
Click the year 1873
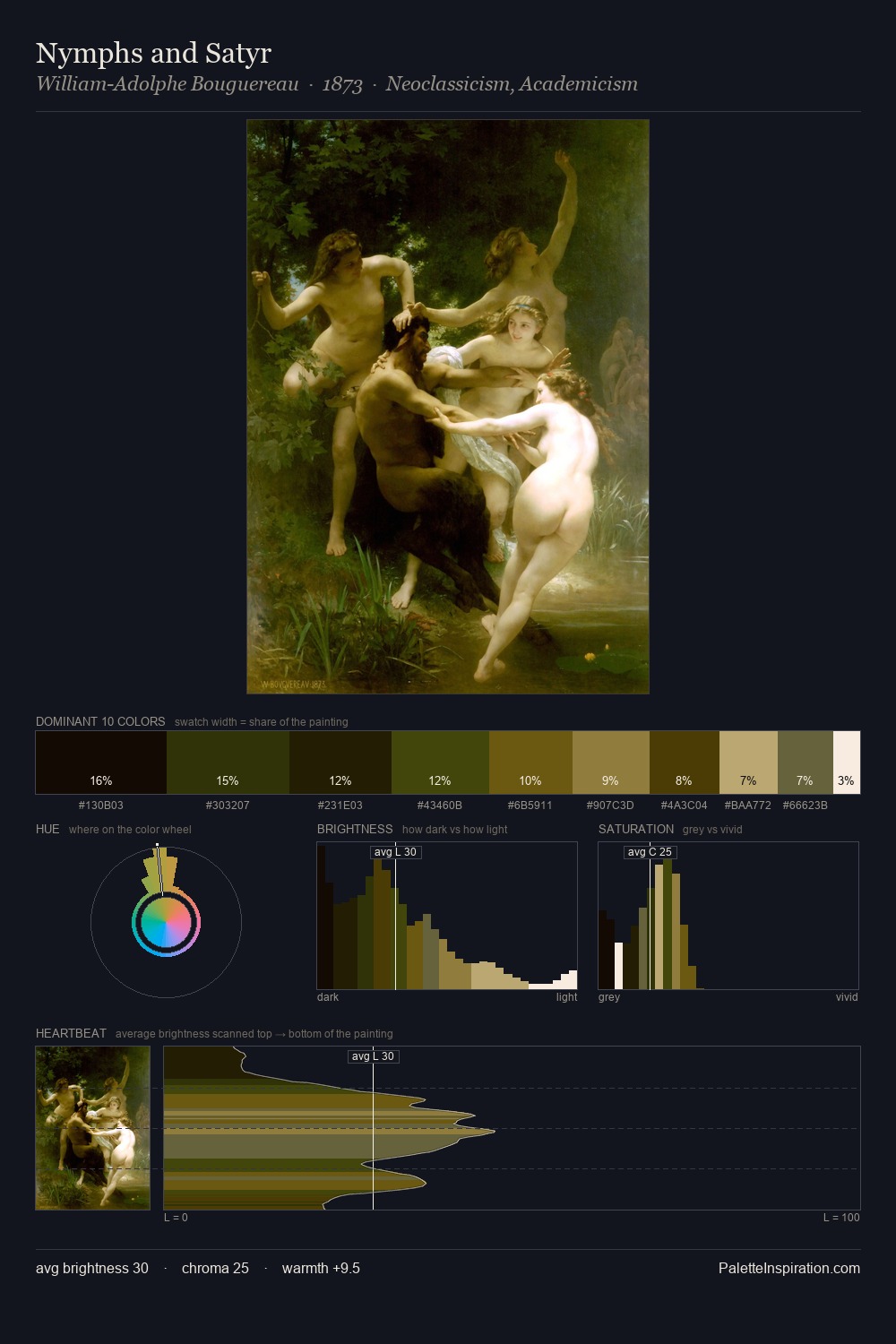342,84
